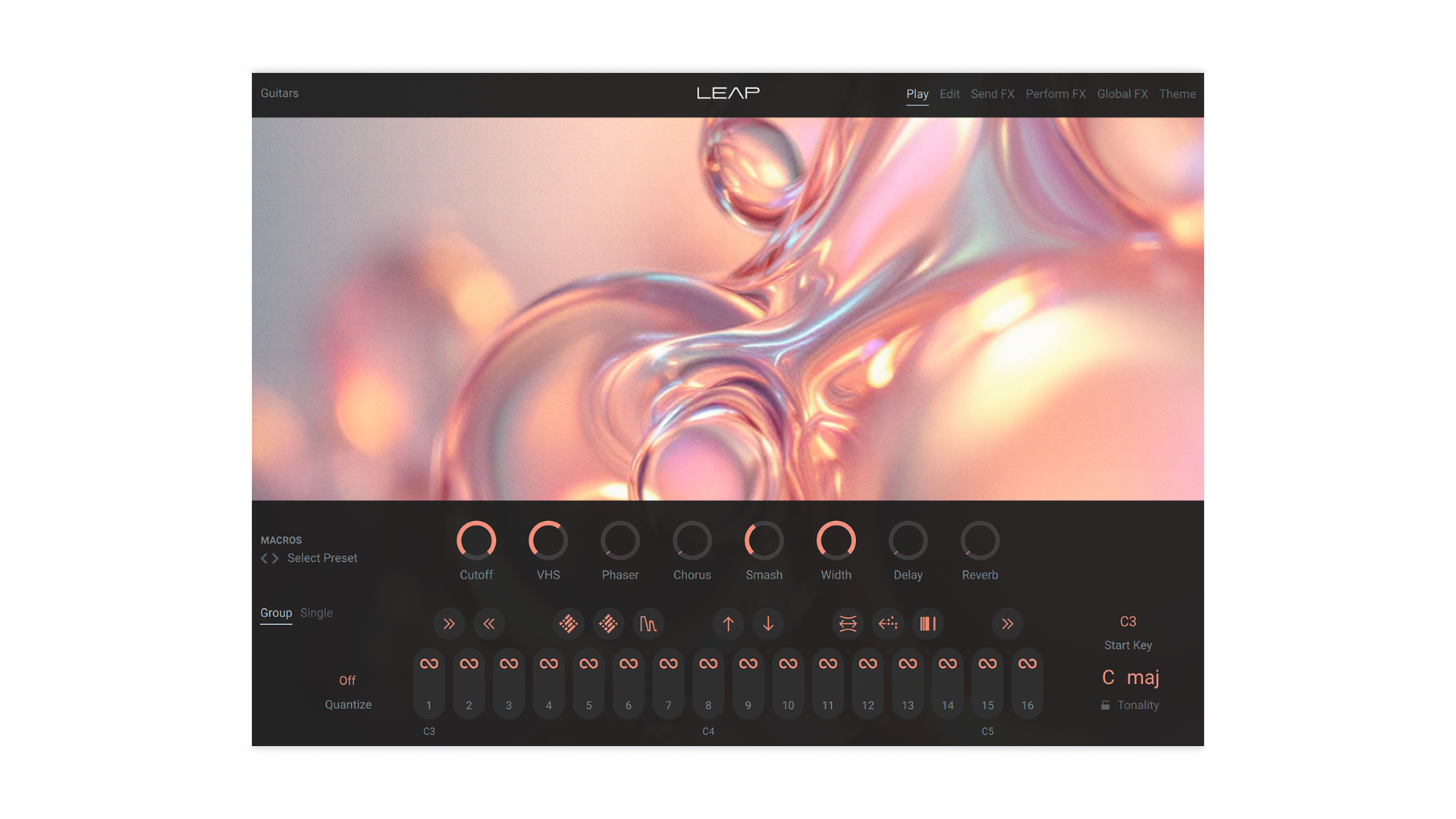Open Select Preset

point(322,557)
